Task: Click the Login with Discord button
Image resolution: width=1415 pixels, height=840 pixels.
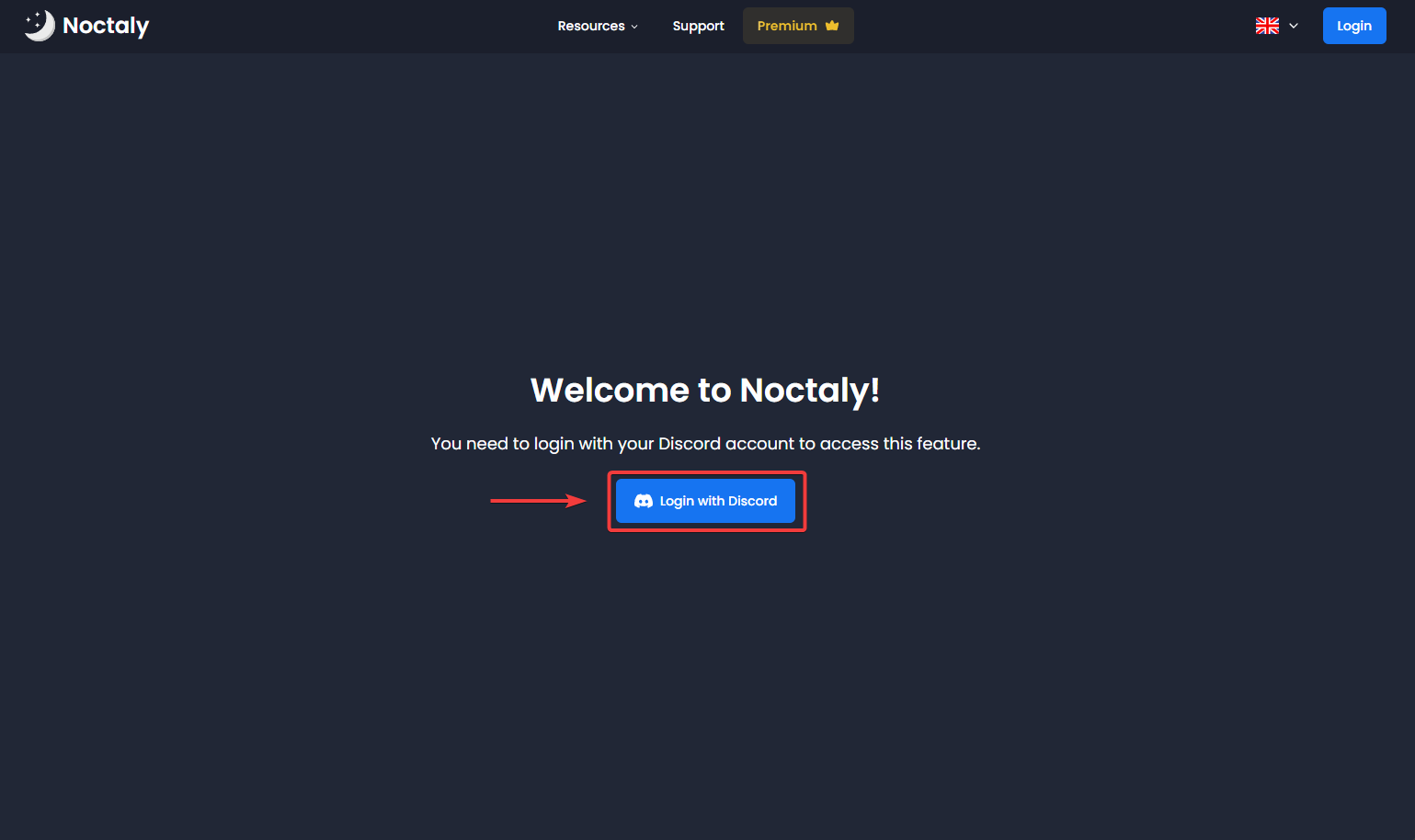Action: click(x=705, y=501)
